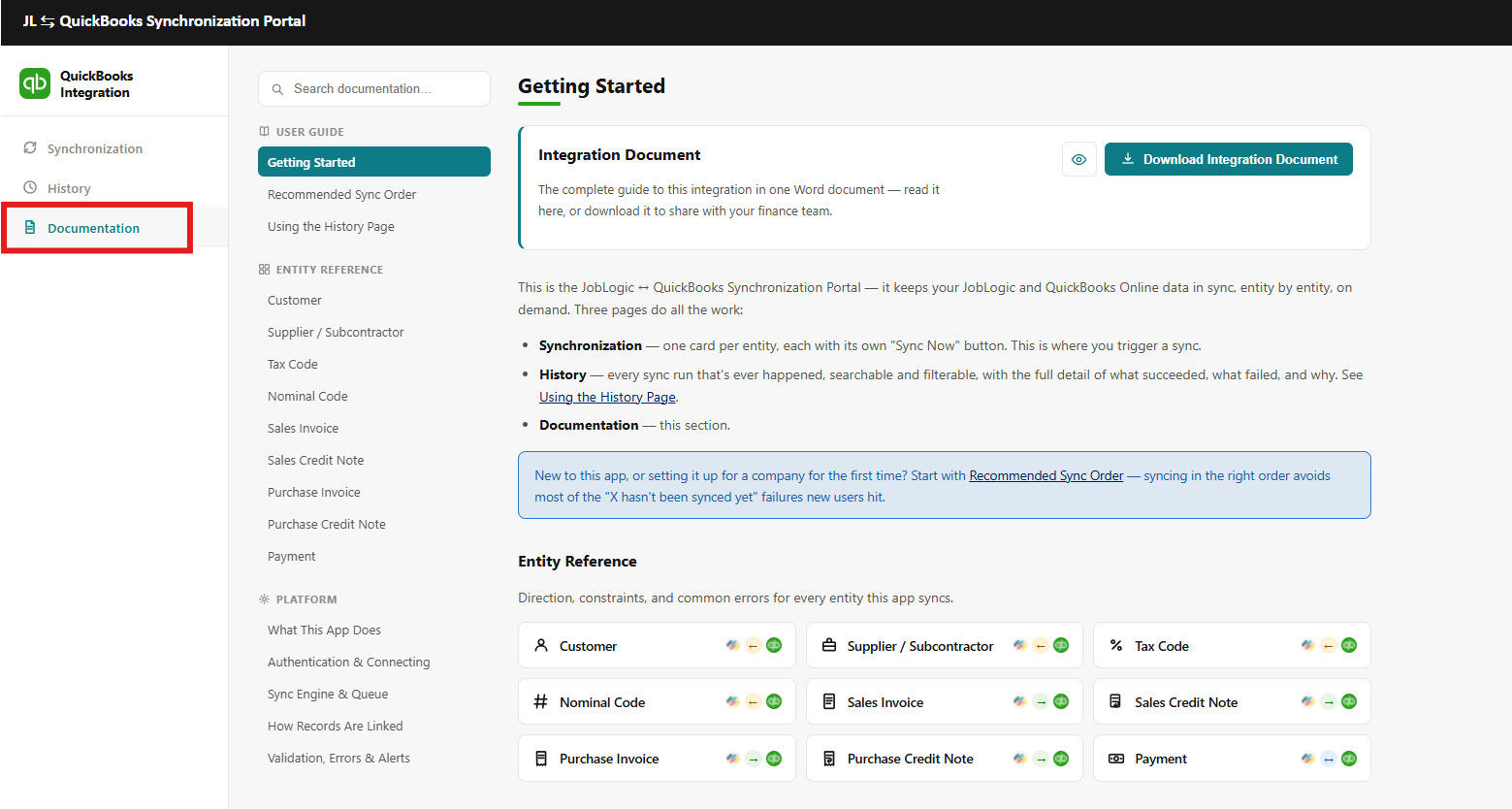The width and height of the screenshot is (1512, 809).
Task: Click the QuickBooks green logo icon
Action: pyautogui.click(x=35, y=83)
